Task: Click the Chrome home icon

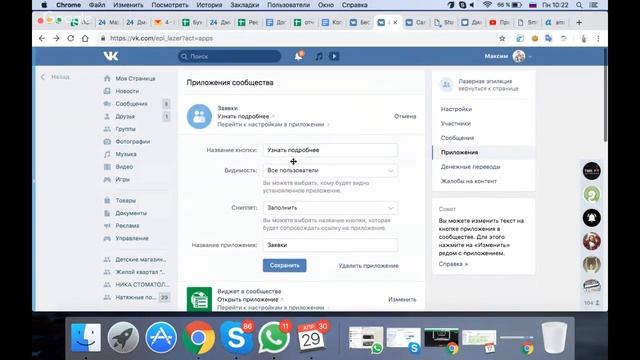Action: (85, 38)
